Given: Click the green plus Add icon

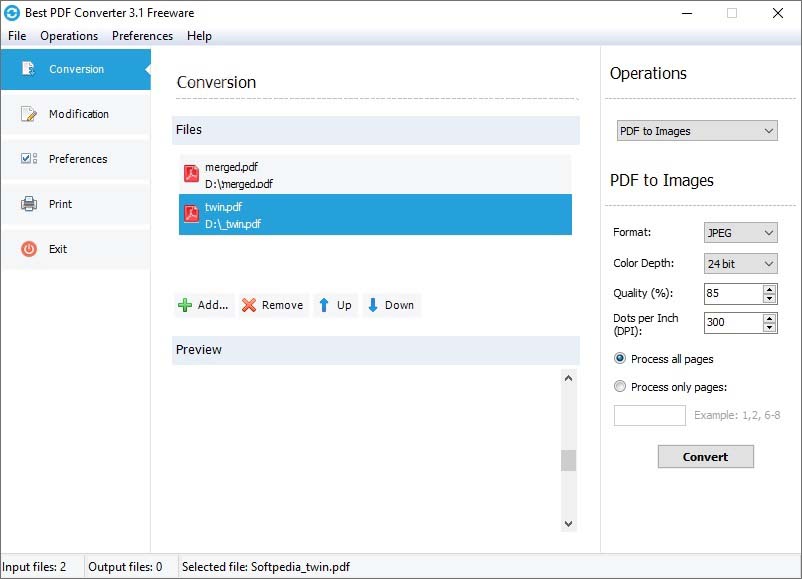Looking at the screenshot, I should 185,305.
